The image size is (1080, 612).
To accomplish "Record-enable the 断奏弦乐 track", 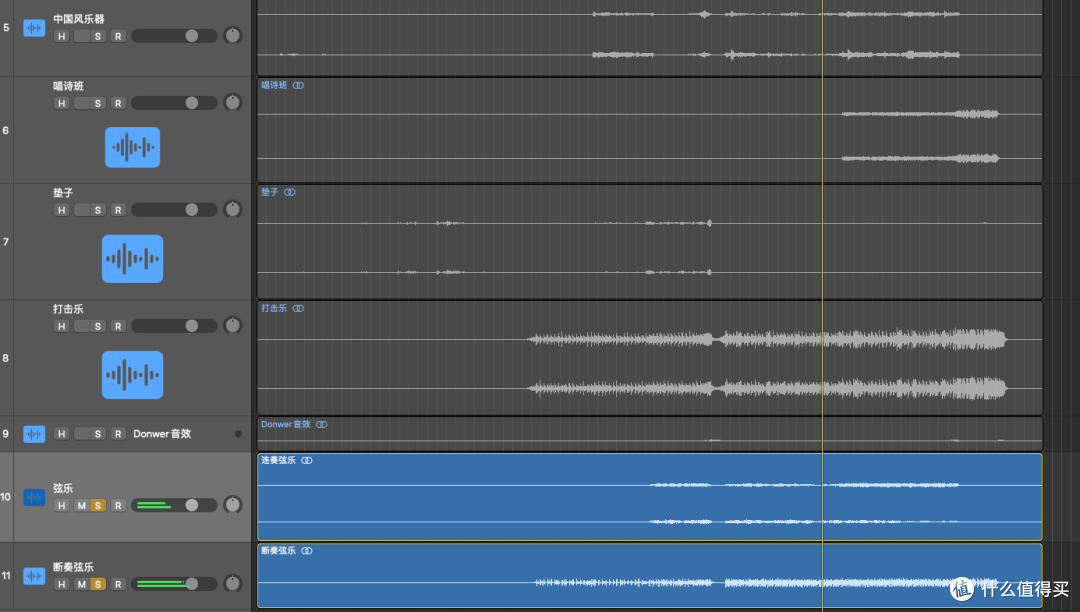I will pyautogui.click(x=118, y=584).
